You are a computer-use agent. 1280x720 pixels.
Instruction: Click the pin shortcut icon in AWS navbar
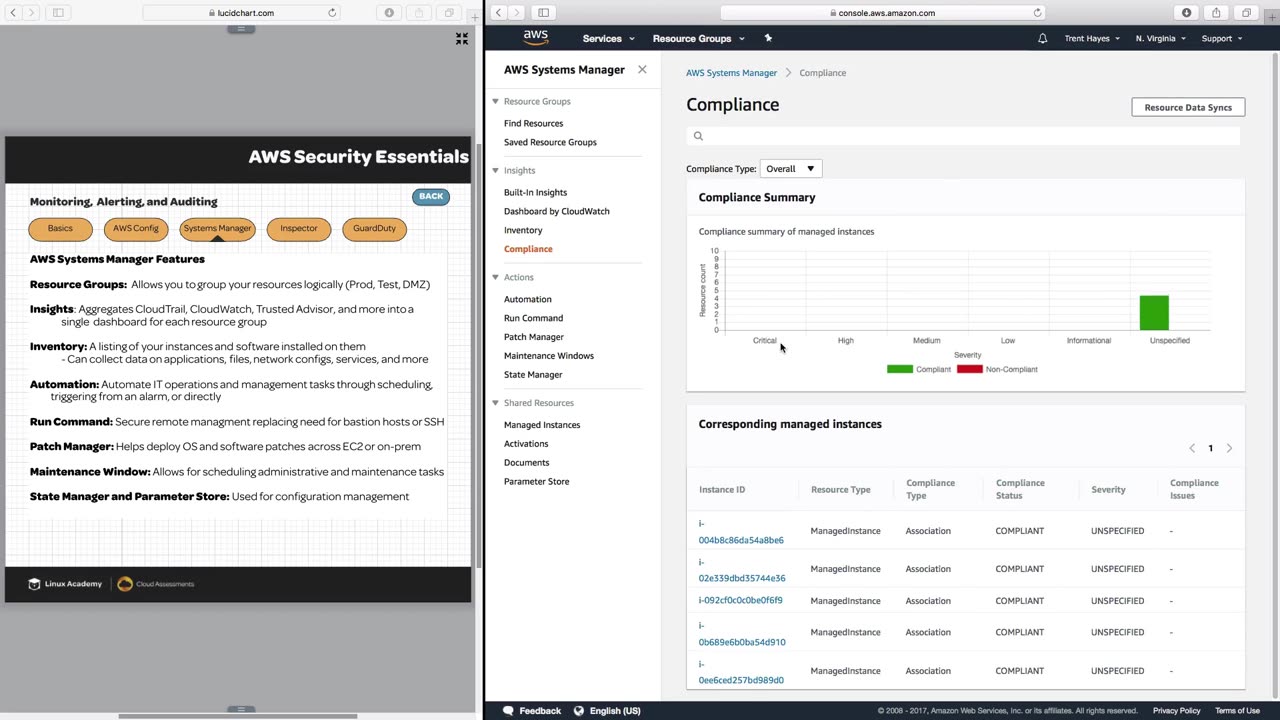pos(768,38)
